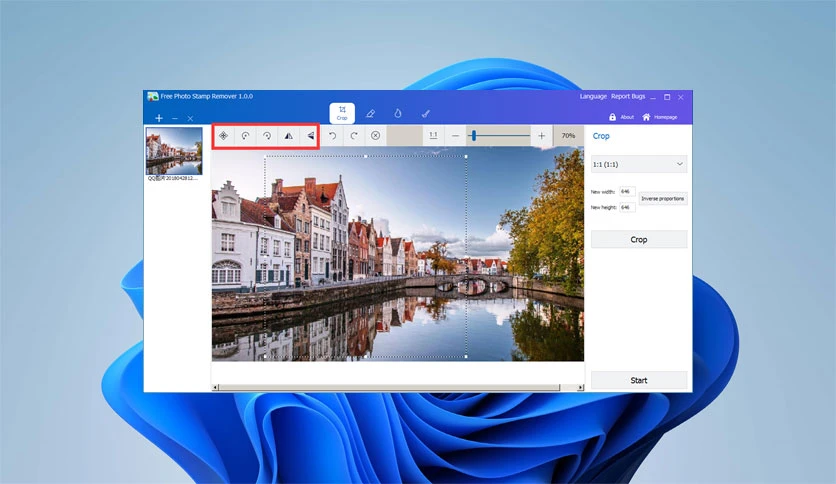836x484 pixels.
Task: Click the horizontal scrollbar right arrow
Action: 580,388
